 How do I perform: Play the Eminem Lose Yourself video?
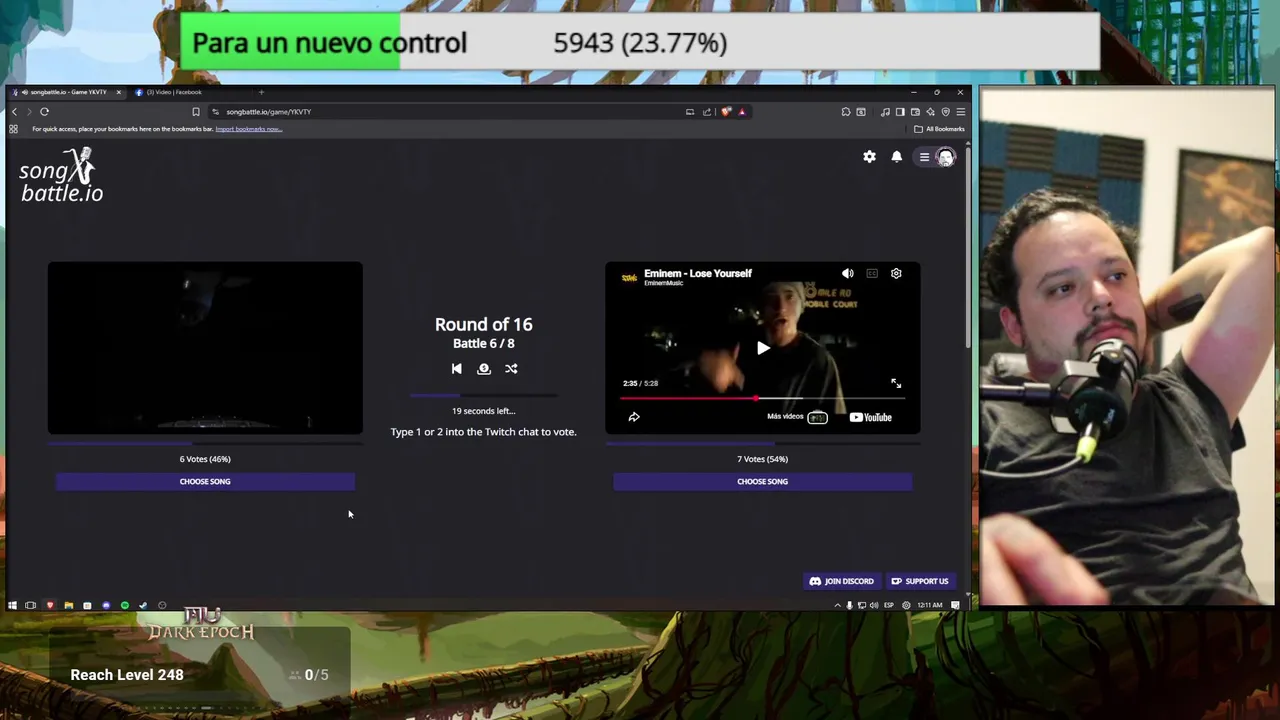763,348
